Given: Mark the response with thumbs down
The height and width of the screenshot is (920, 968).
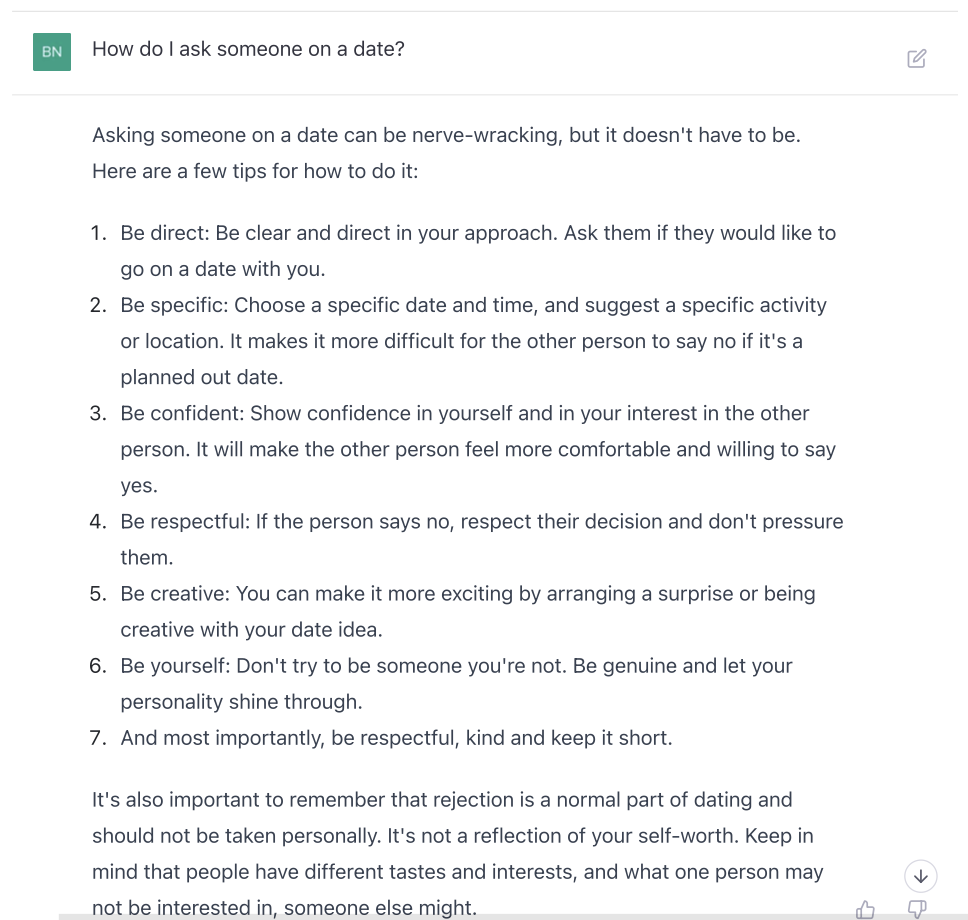Looking at the screenshot, I should click(x=917, y=910).
